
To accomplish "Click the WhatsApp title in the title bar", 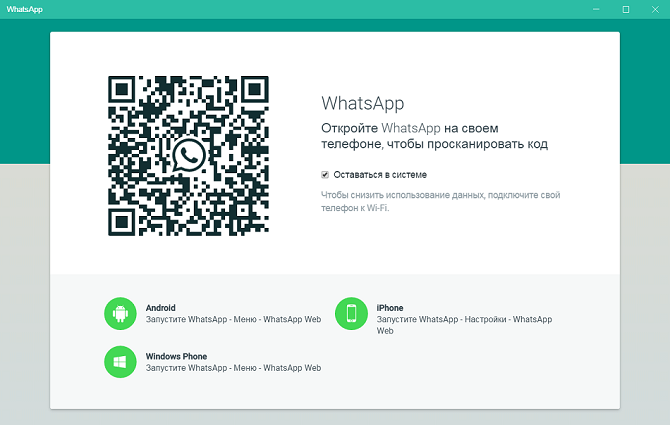I will coord(24,9).
